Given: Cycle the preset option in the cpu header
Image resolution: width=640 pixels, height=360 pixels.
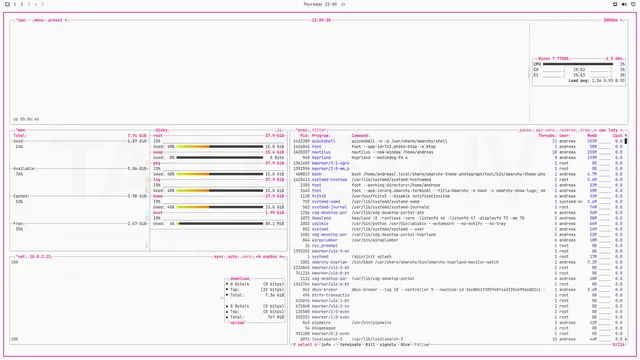Looking at the screenshot, I should pos(55,20).
